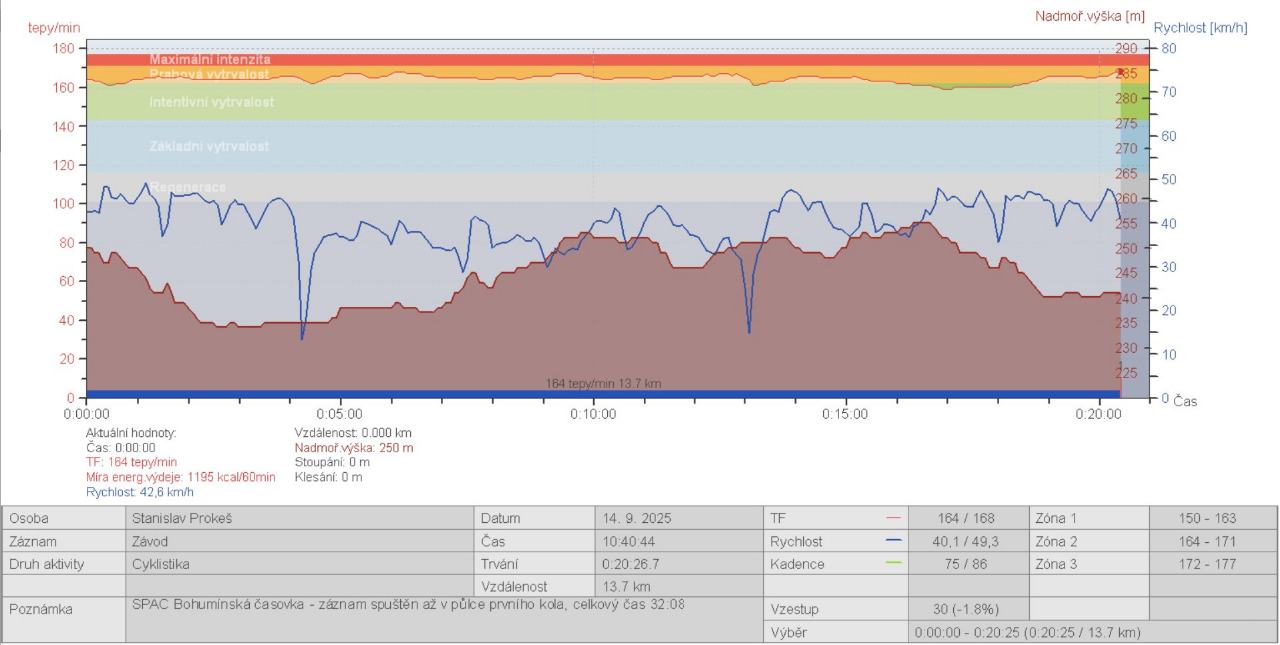Click the blue Rychlost legend line

click(x=893, y=541)
